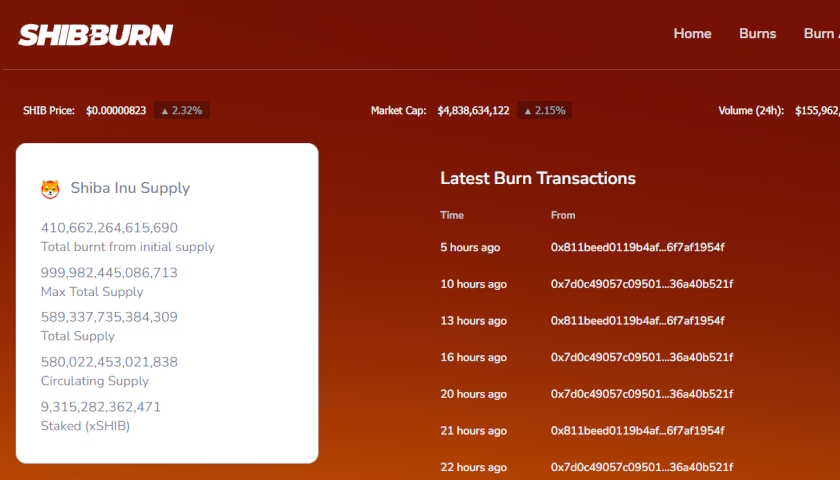Click the Staked (xSHIB) label
The width and height of the screenshot is (840, 480).
85,426
